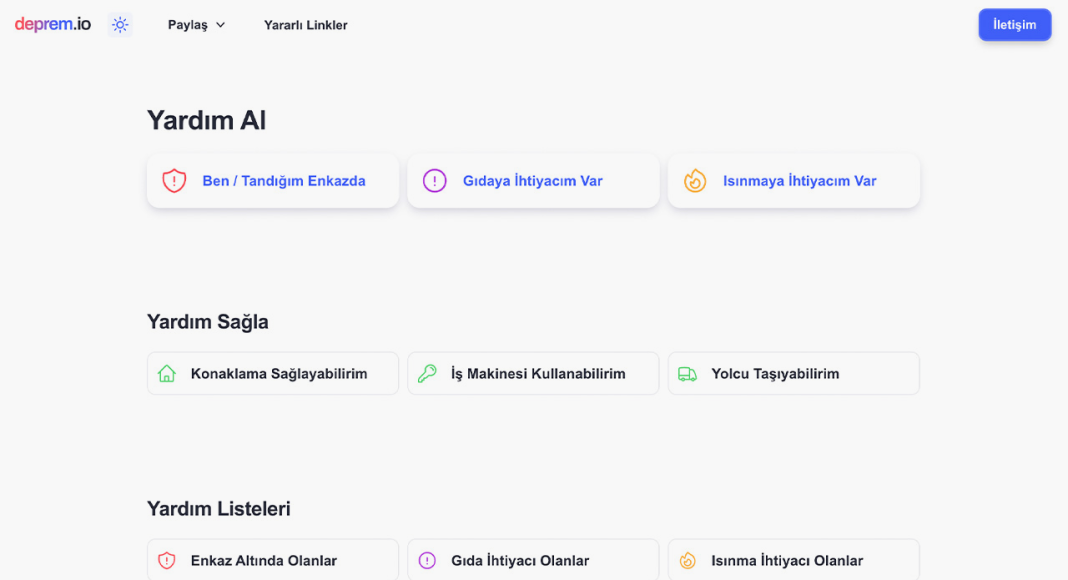Go to home via deprem.io logo
Image resolution: width=1068 pixels, height=580 pixels.
tap(52, 25)
